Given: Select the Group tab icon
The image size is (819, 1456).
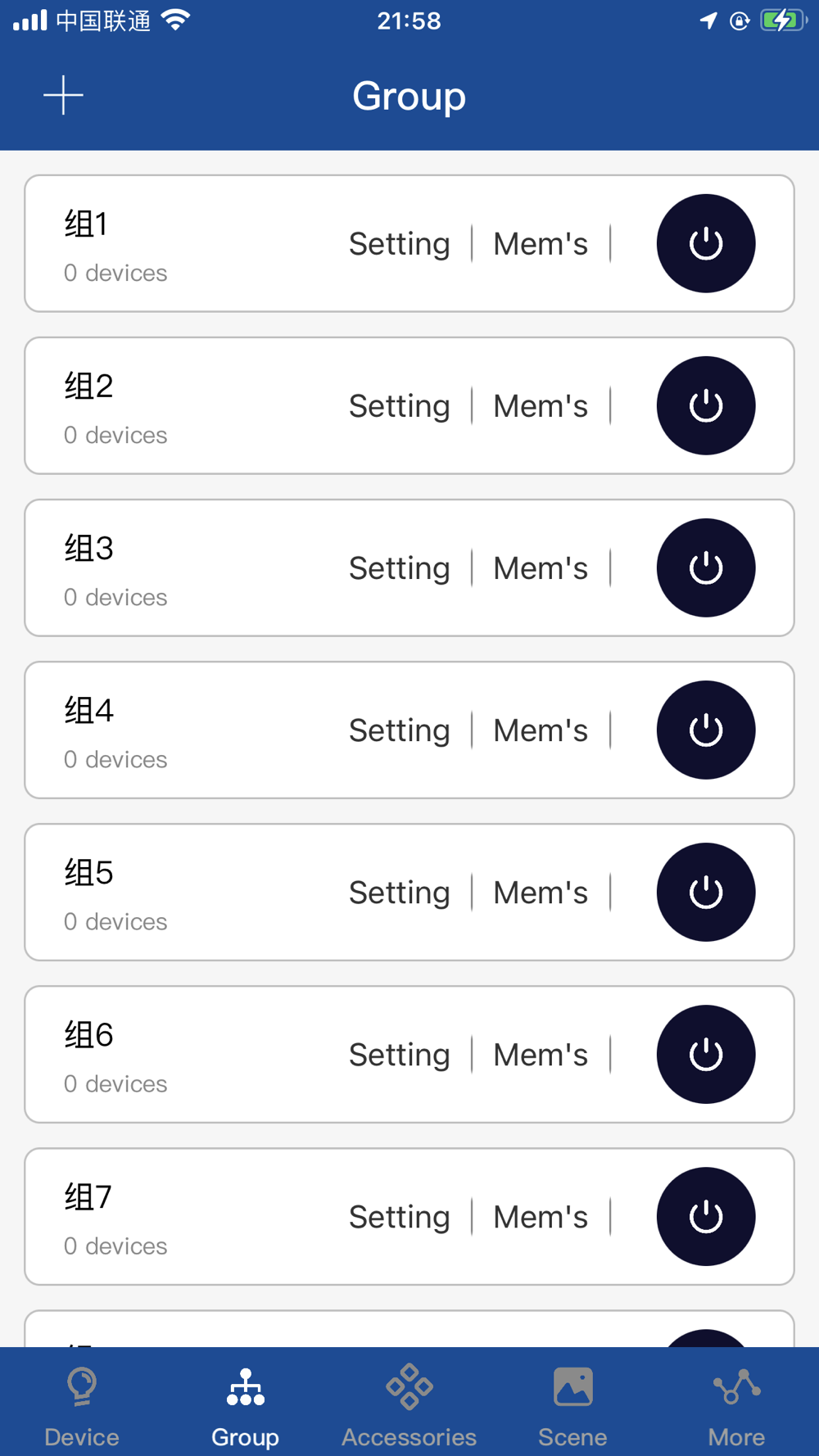Looking at the screenshot, I should point(246,1387).
